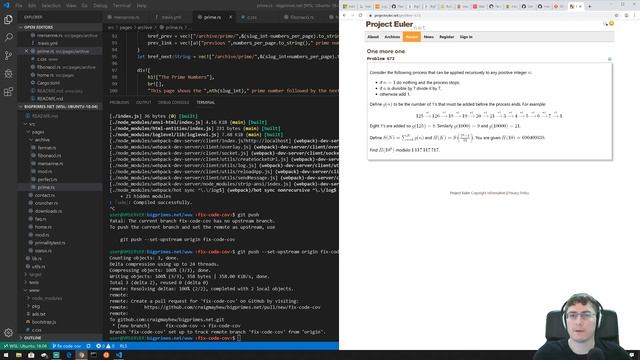640x360 pixels.
Task: Switch to the PROBLEMS panel tab
Action: click(x=119, y=102)
